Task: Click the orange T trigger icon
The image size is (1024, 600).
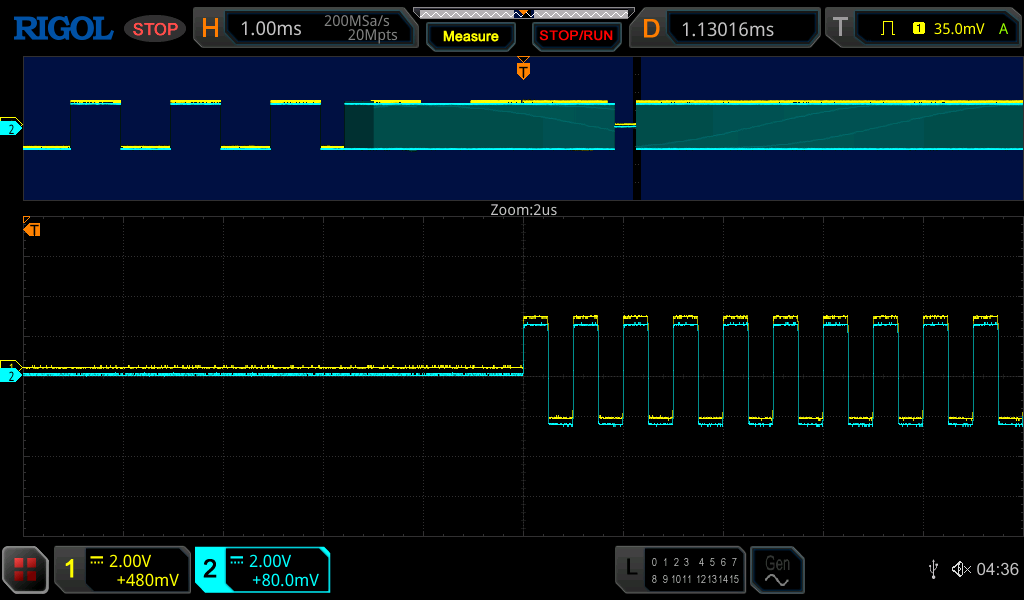Action: click(x=839, y=28)
